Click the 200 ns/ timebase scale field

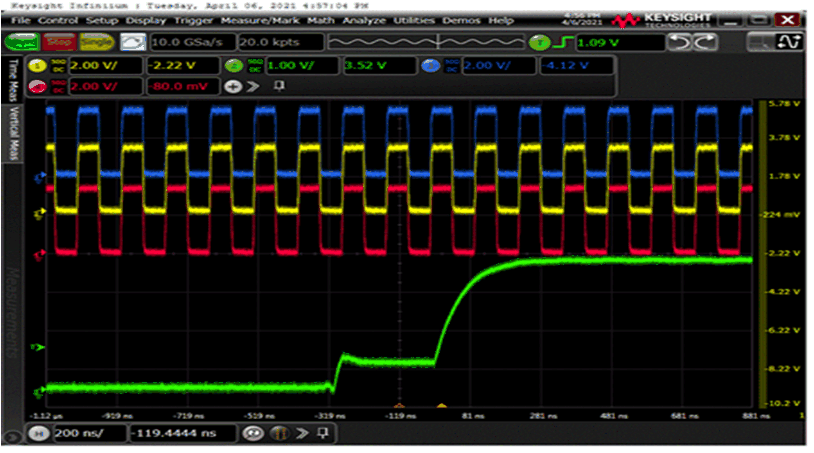[x=90, y=433]
